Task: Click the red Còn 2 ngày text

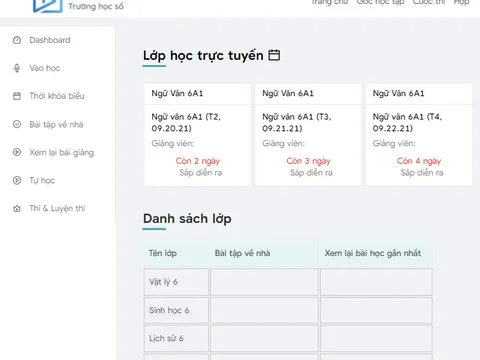Action: click(x=198, y=161)
